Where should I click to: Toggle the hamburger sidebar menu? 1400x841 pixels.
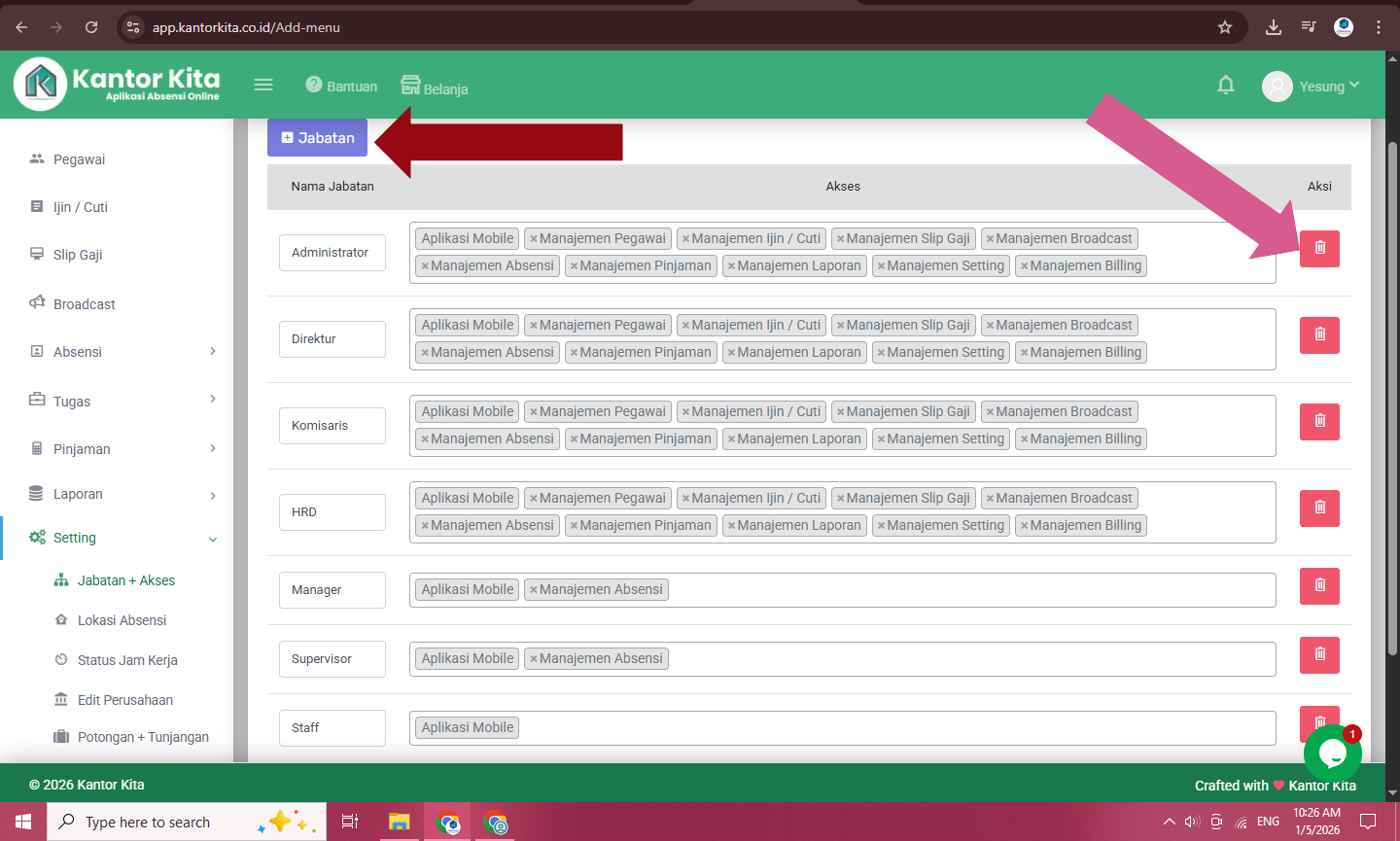tap(263, 86)
